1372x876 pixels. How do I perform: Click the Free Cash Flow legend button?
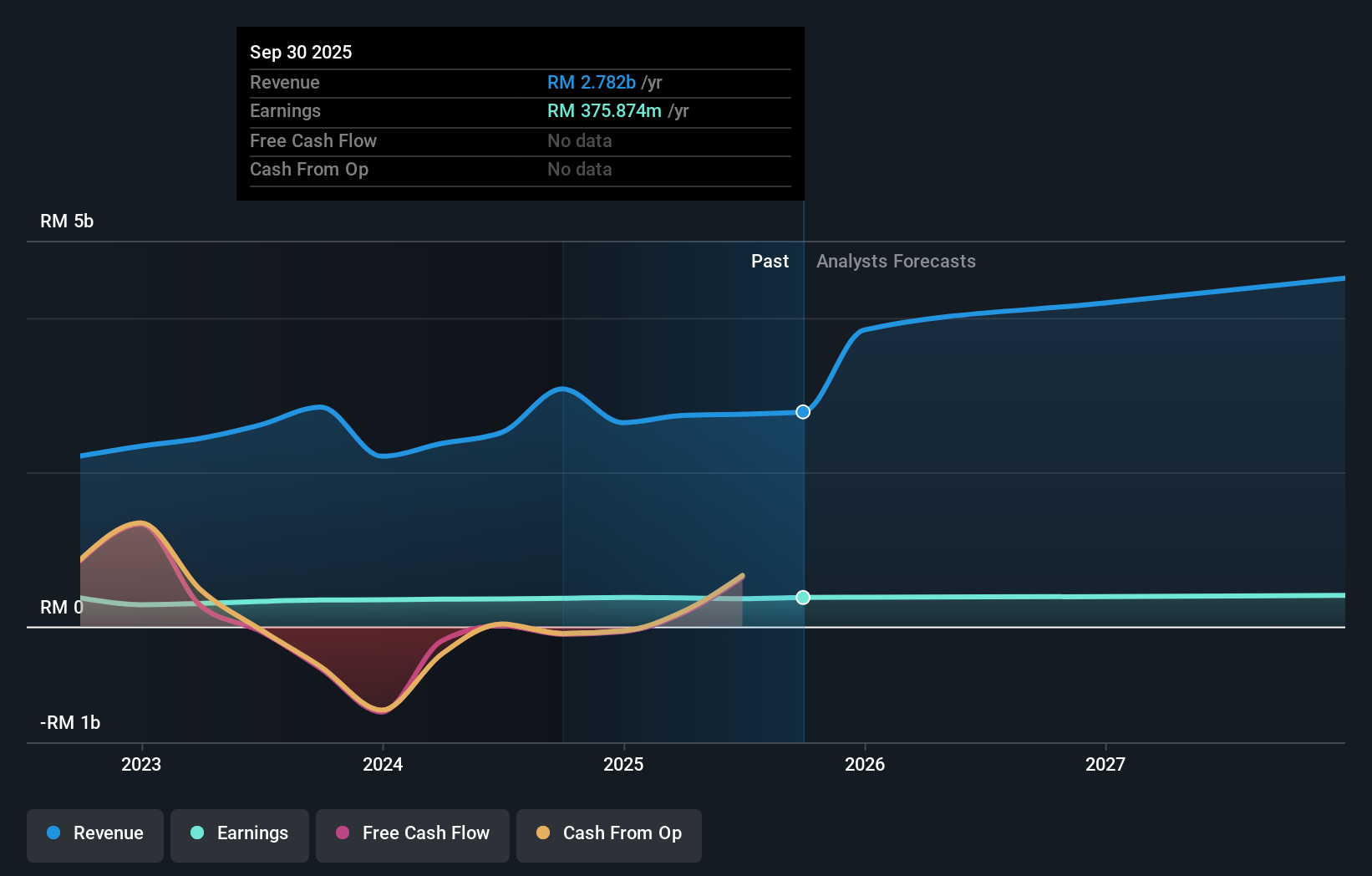[412, 833]
